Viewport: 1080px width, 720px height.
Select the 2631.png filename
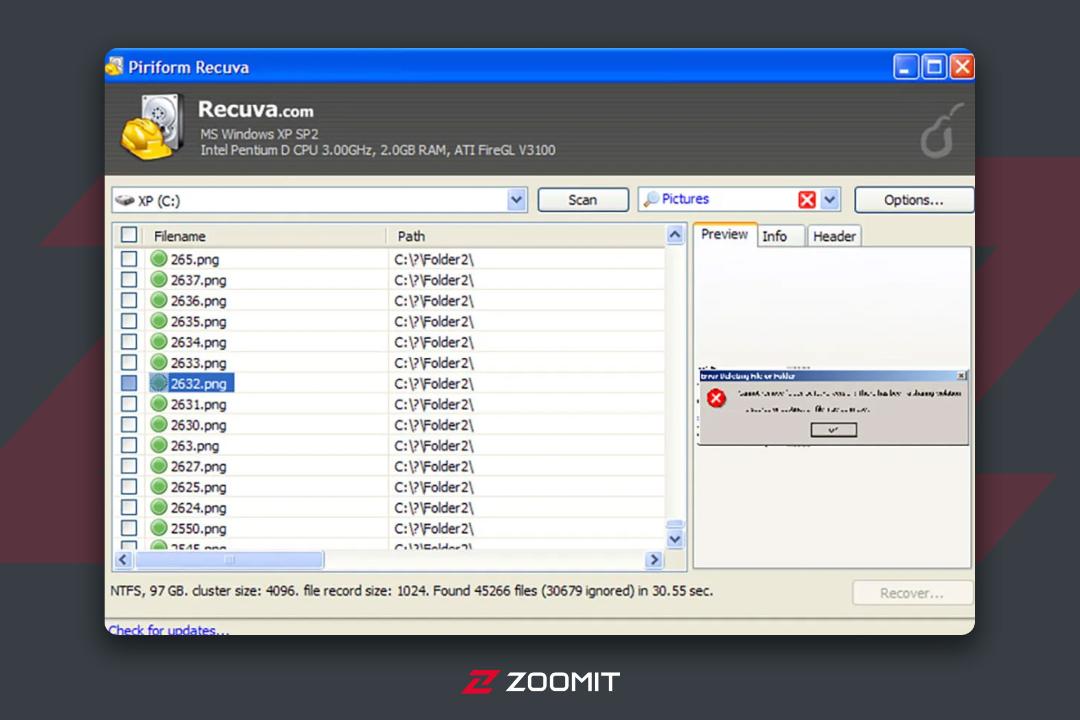click(198, 404)
